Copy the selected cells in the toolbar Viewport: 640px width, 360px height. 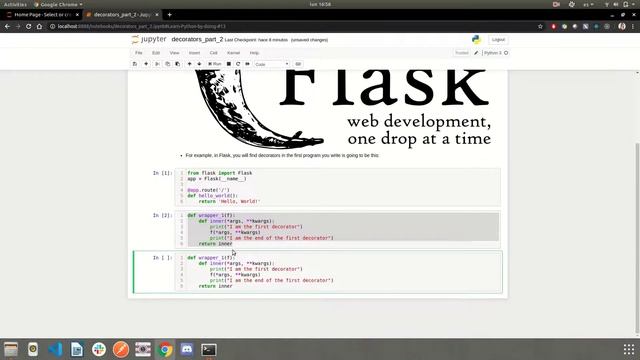click(167, 64)
